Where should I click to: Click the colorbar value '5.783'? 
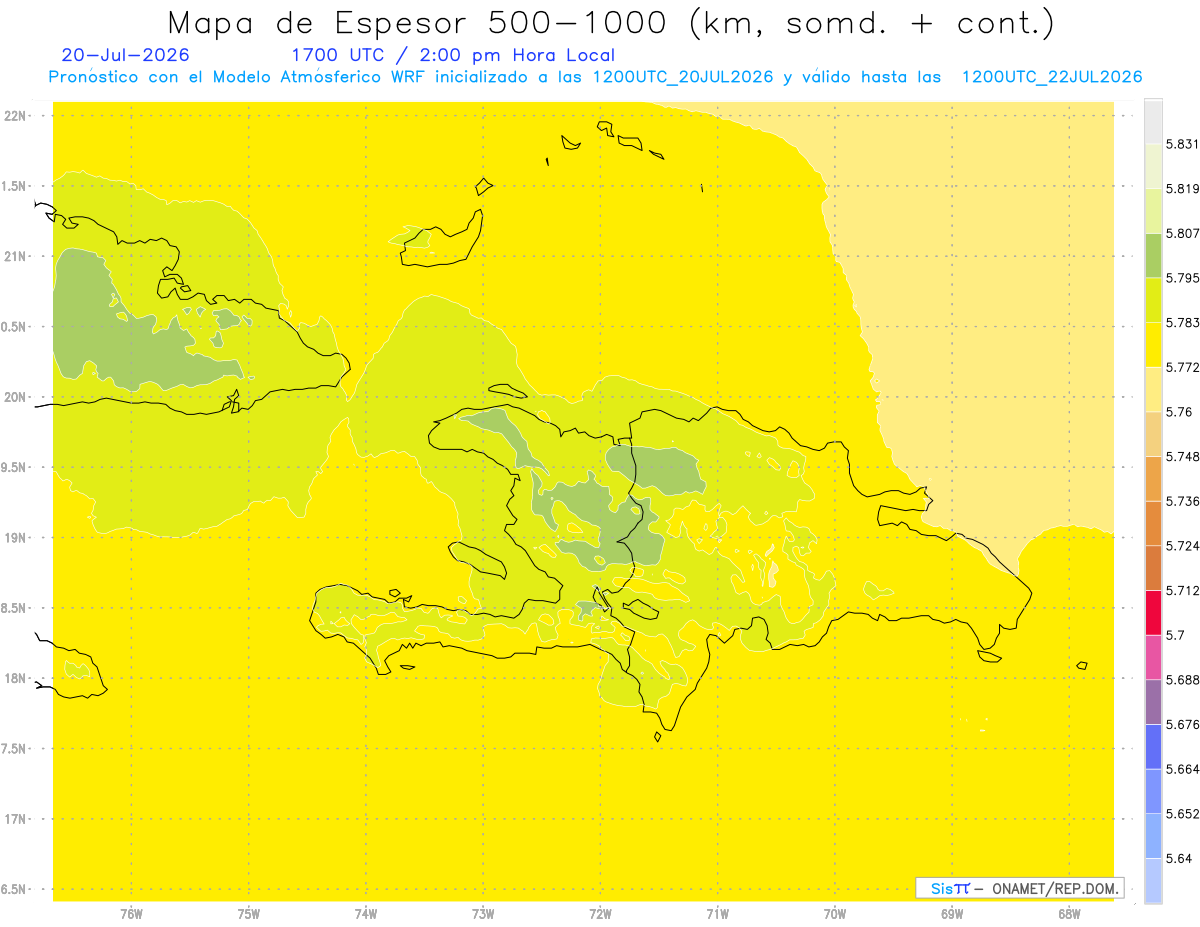pyautogui.click(x=1183, y=322)
